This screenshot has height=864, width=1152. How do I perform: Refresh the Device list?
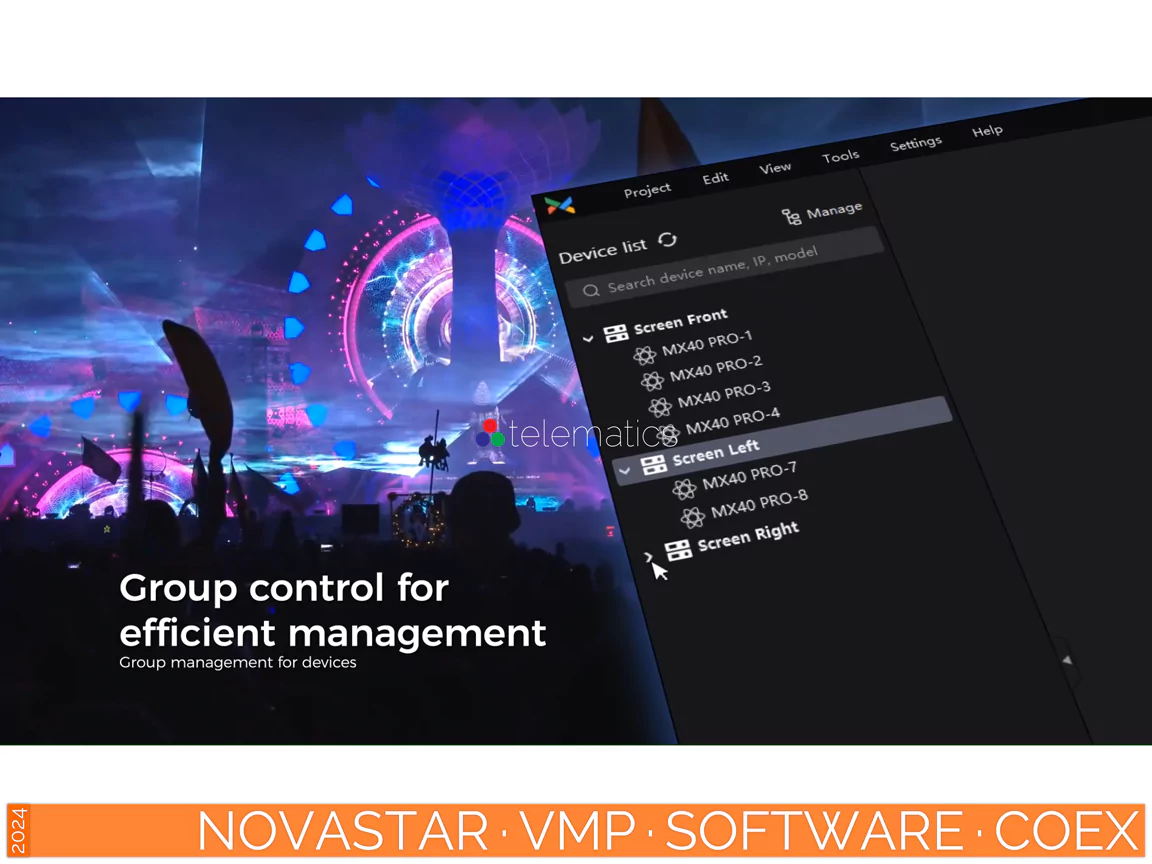click(667, 240)
